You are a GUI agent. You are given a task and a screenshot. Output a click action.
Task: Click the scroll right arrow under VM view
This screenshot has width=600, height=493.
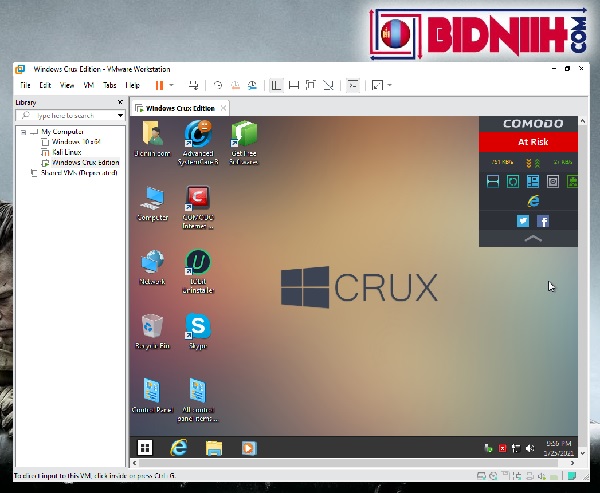click(x=572, y=463)
